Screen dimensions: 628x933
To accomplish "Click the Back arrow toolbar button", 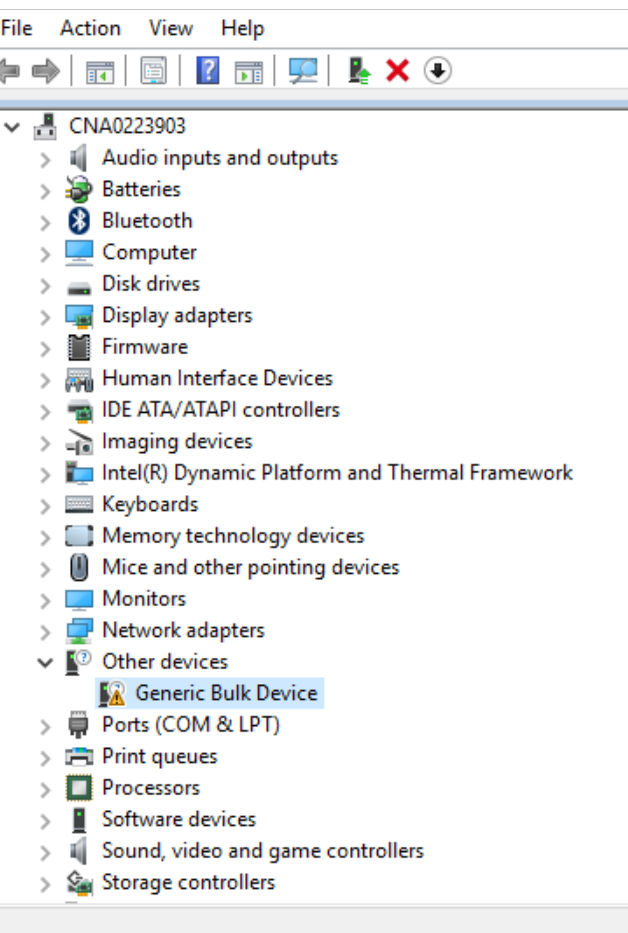I will [x=11, y=71].
